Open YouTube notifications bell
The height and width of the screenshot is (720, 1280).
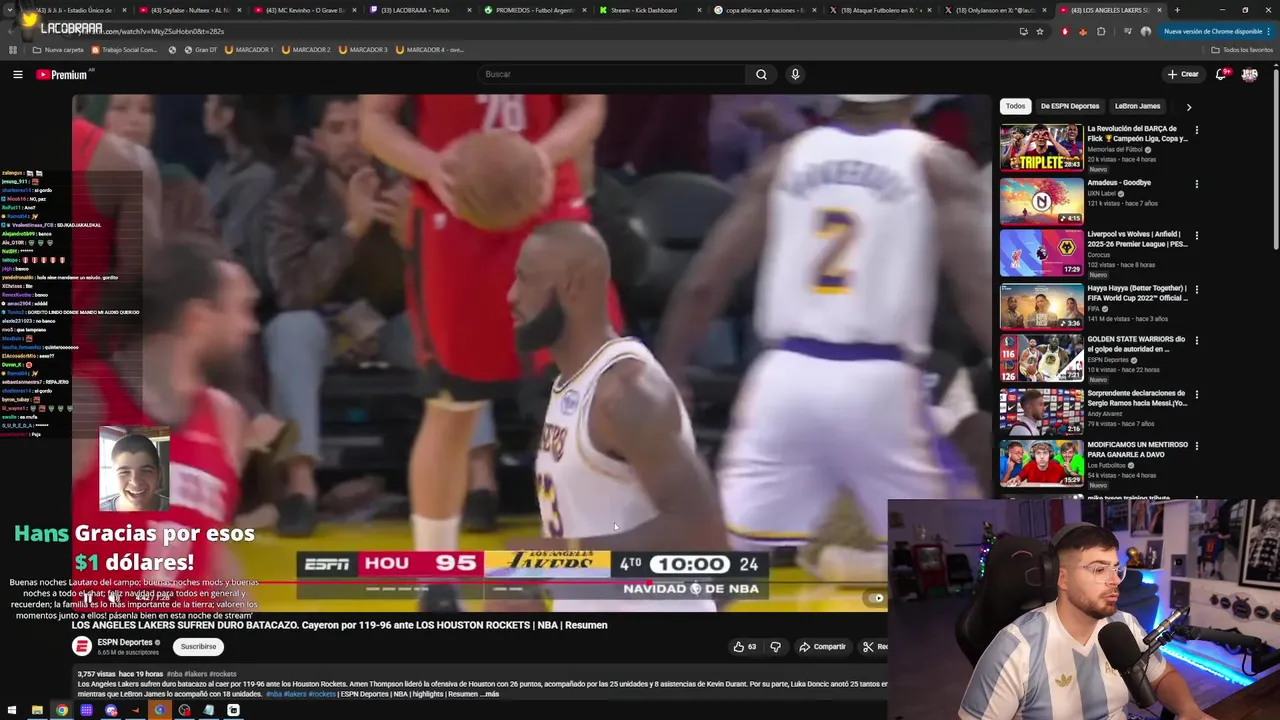tap(1221, 74)
